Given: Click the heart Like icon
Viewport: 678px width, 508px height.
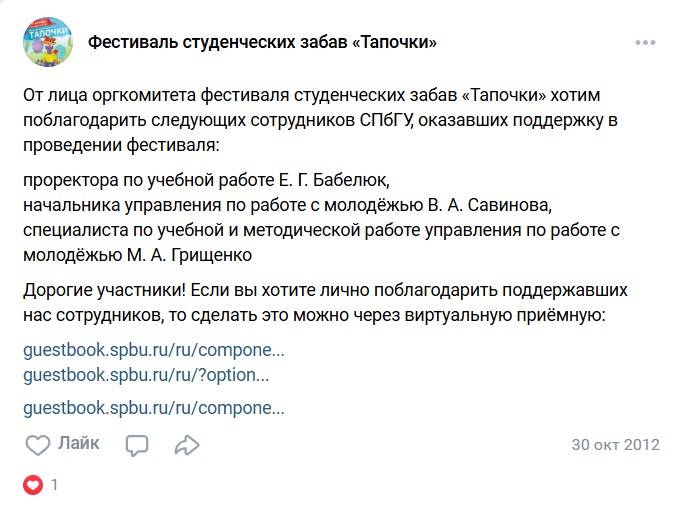Looking at the screenshot, I should click(38, 445).
